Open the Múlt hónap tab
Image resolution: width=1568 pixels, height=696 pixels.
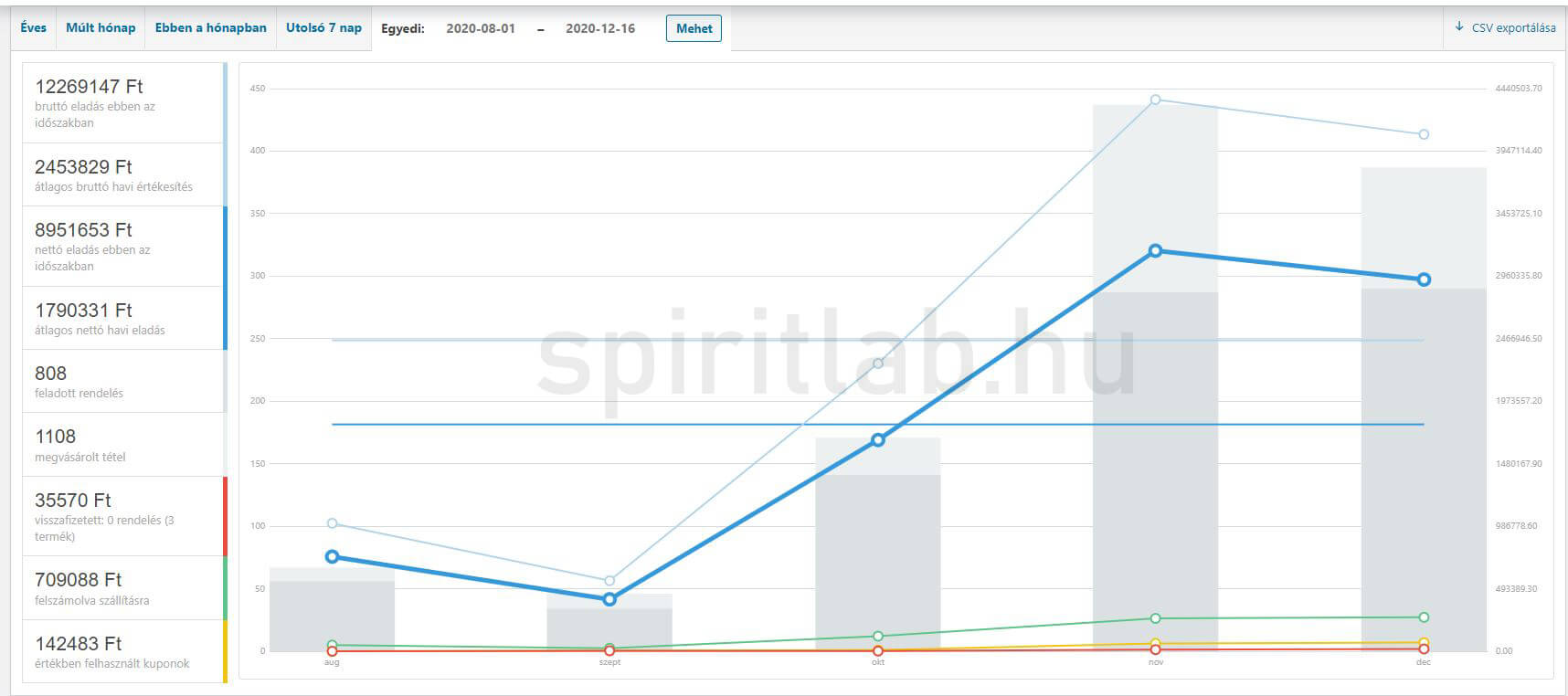[x=101, y=28]
